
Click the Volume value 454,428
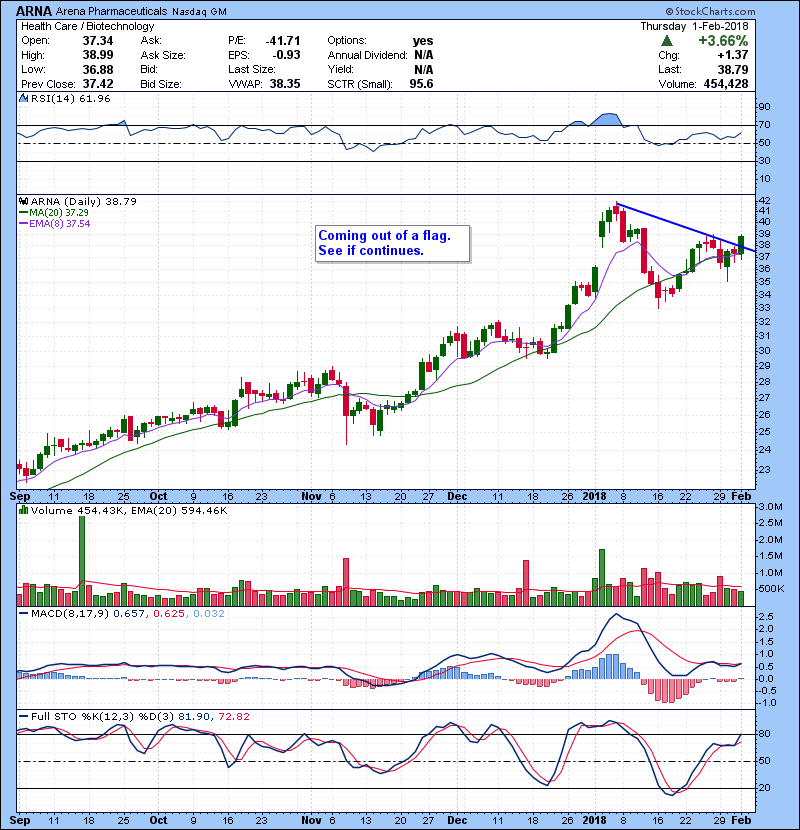click(726, 84)
